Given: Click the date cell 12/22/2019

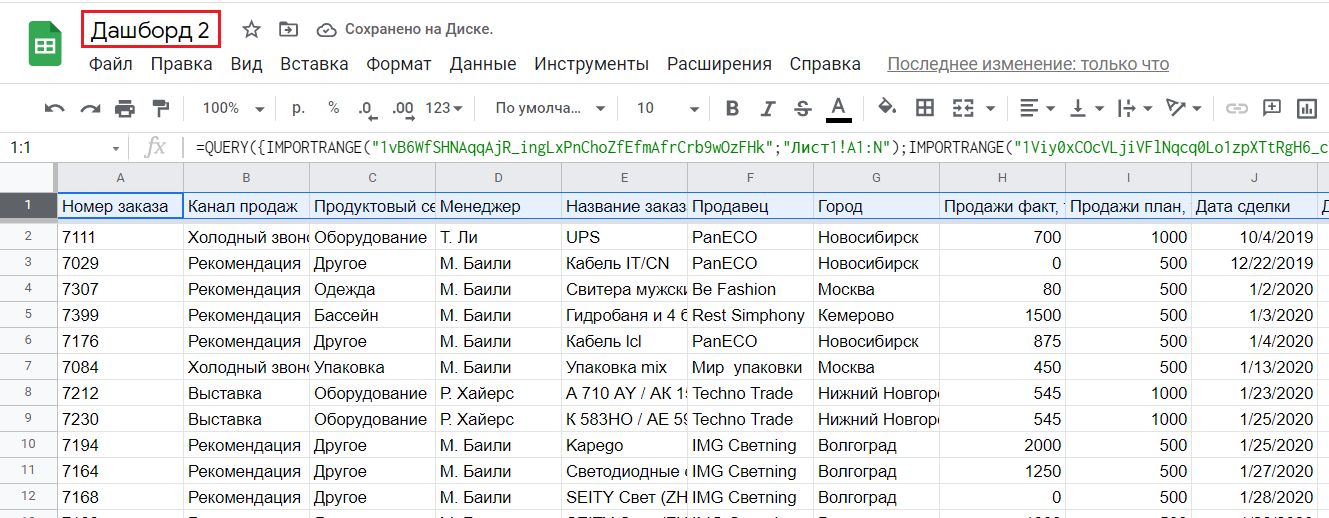Looking at the screenshot, I should click(x=1254, y=263).
